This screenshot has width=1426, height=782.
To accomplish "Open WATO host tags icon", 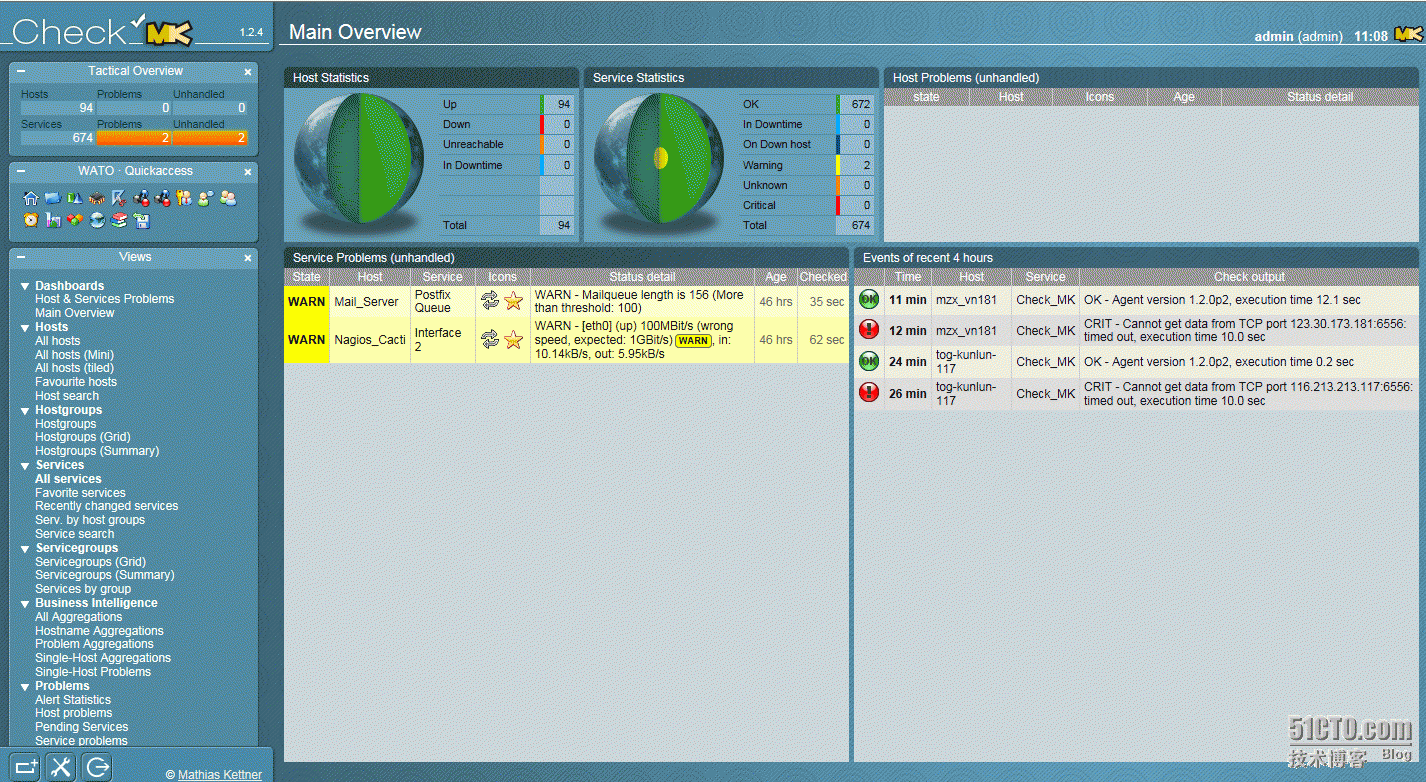I will [75, 198].
